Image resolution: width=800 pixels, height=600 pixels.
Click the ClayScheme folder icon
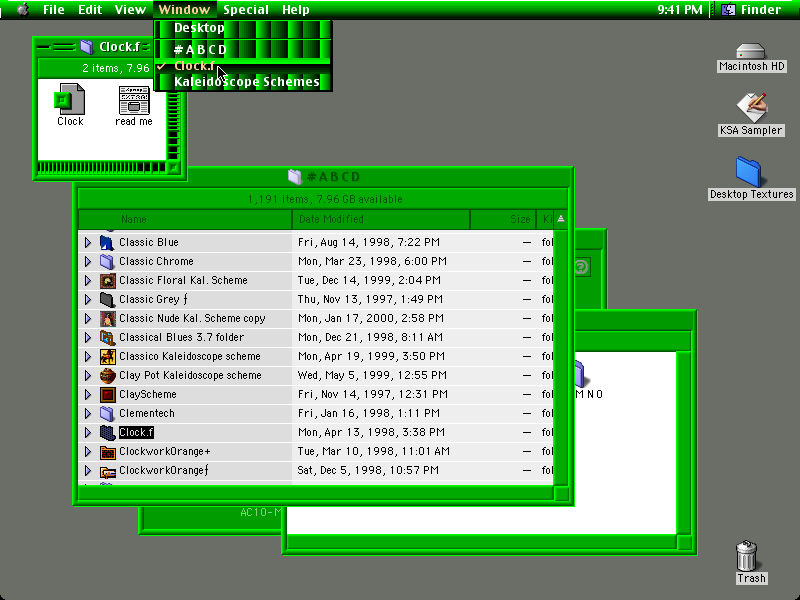click(107, 394)
